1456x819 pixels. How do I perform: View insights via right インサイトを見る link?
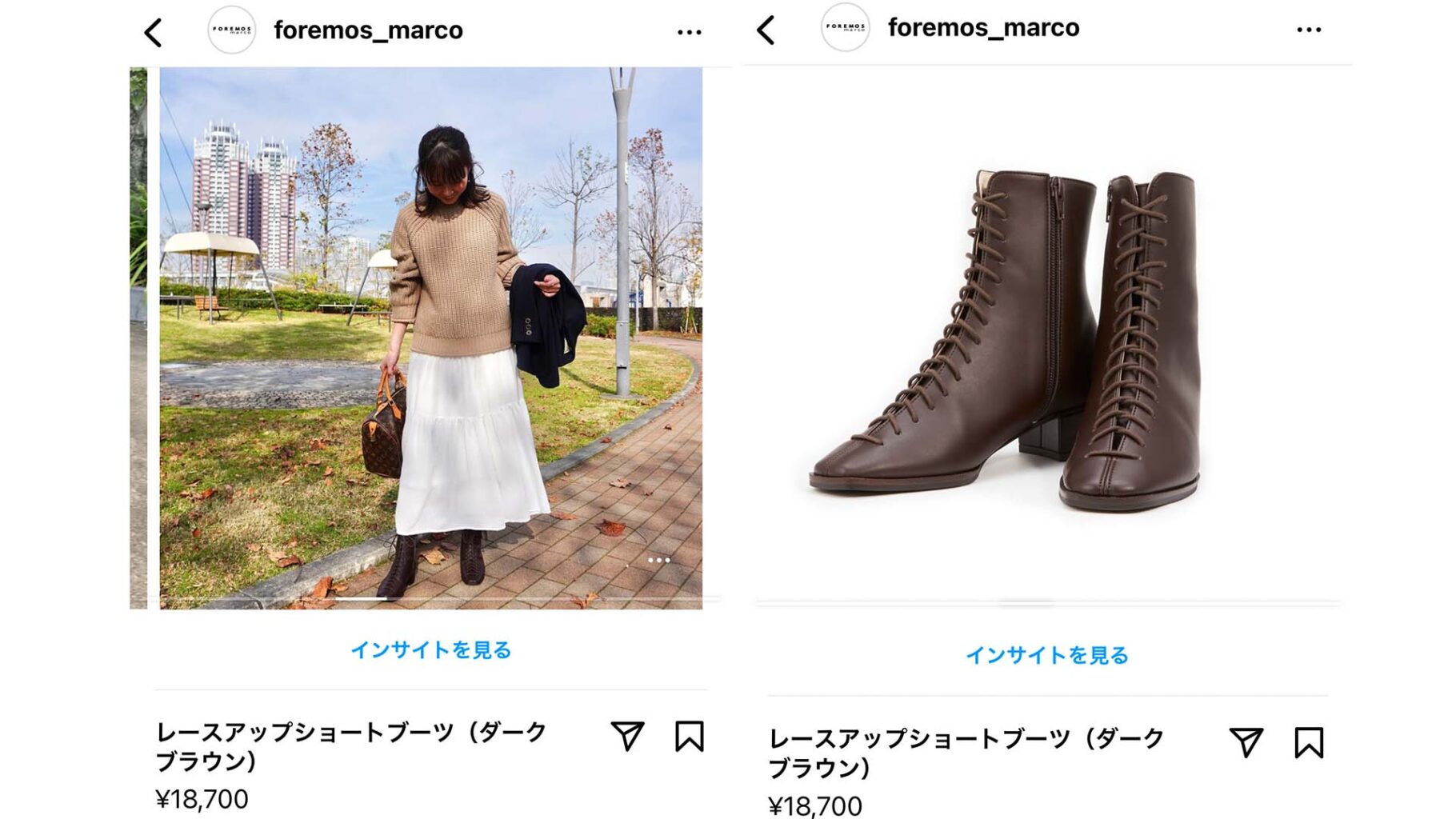coord(1047,655)
